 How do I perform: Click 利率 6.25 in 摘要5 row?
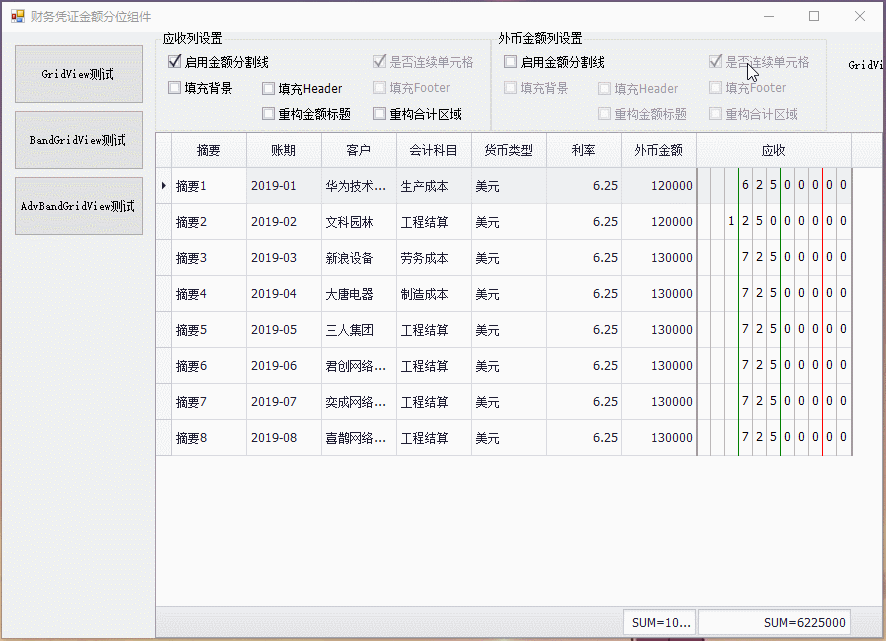tap(584, 330)
